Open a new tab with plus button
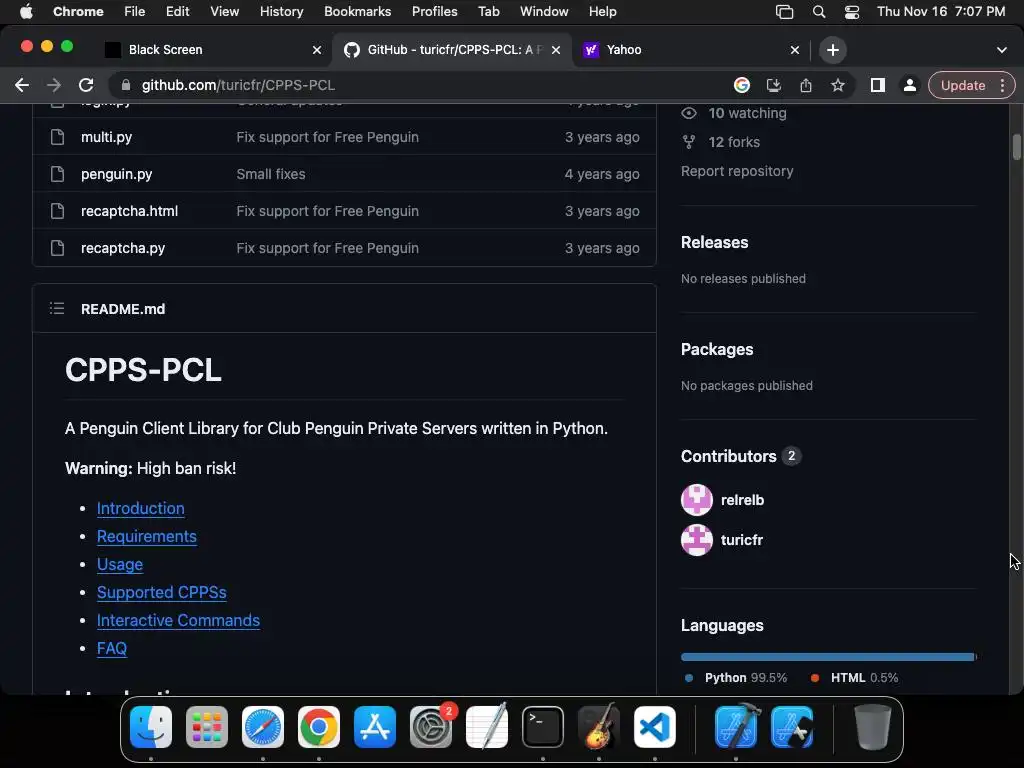Viewport: 1024px width, 768px height. coord(833,50)
